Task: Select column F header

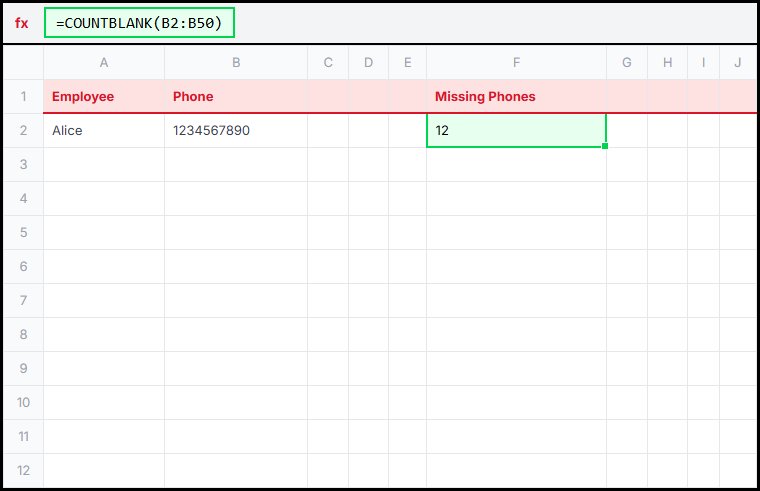Action: [x=516, y=63]
